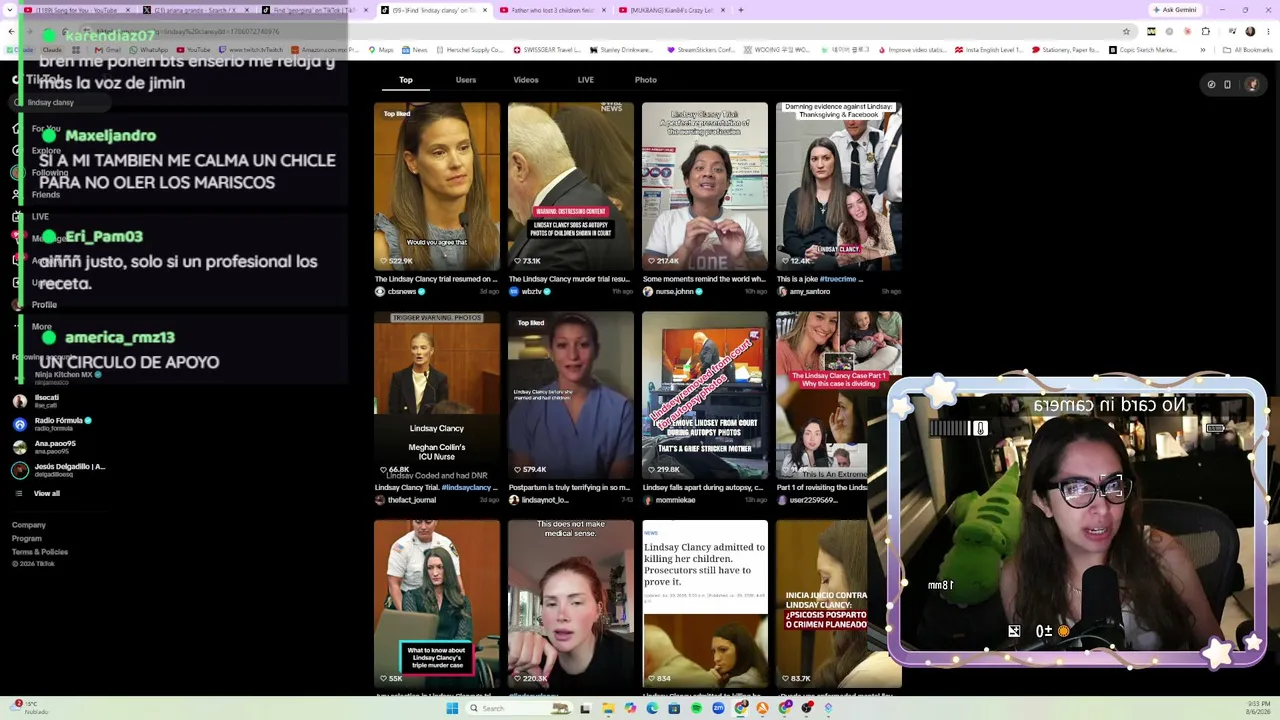Open the wbztv autopsy photos video
This screenshot has height=720, width=1280.
[x=571, y=186]
